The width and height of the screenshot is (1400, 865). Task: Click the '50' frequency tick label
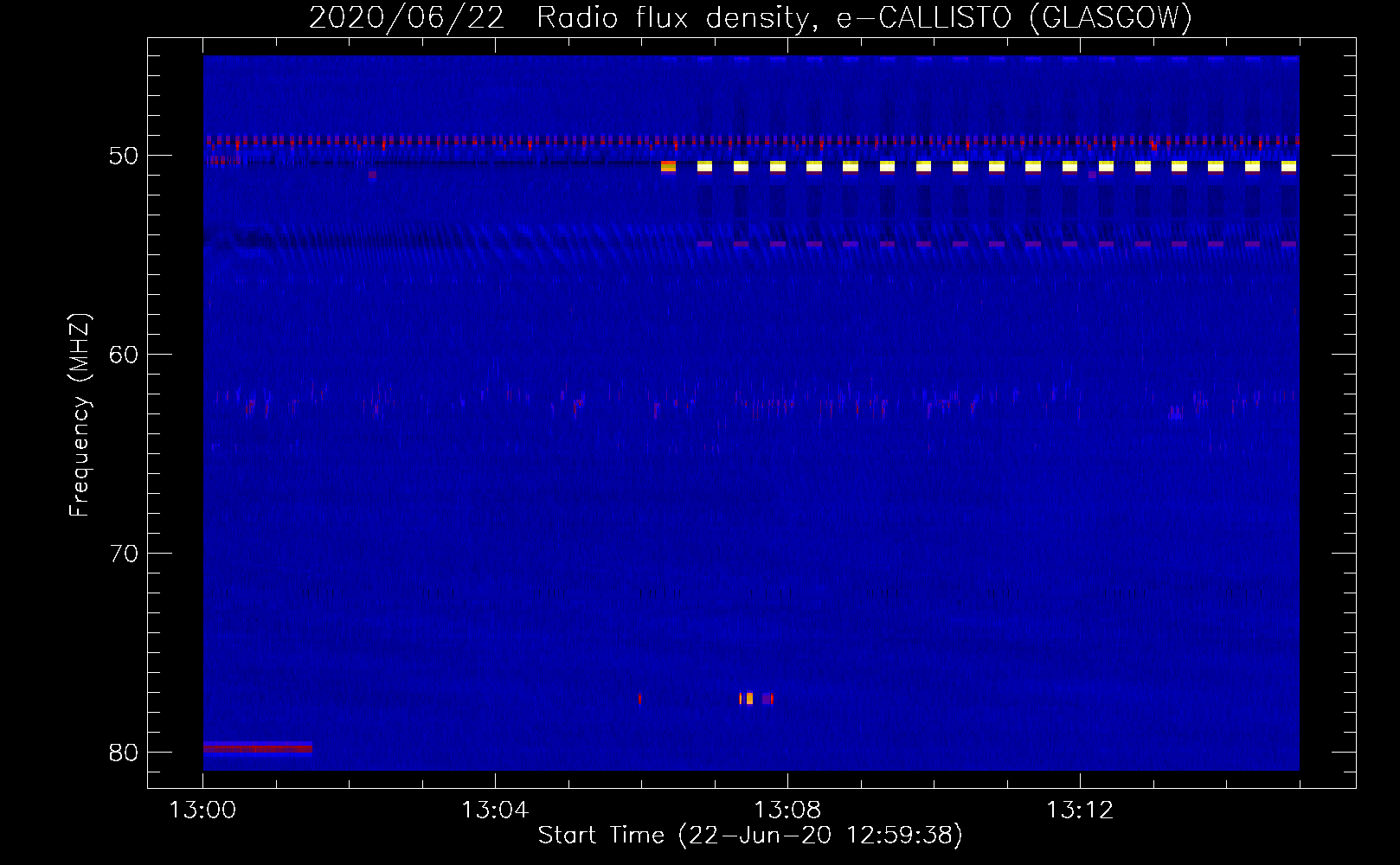[x=125, y=156]
